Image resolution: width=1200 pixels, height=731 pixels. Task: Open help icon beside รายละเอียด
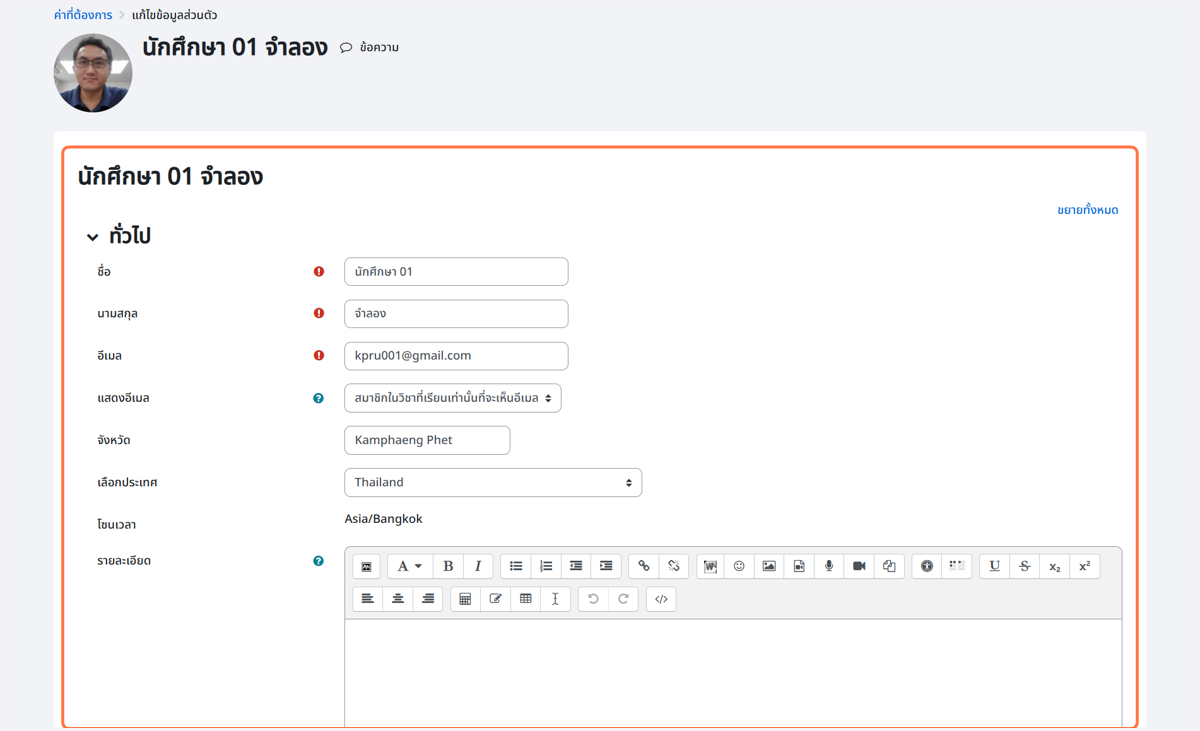[318, 561]
